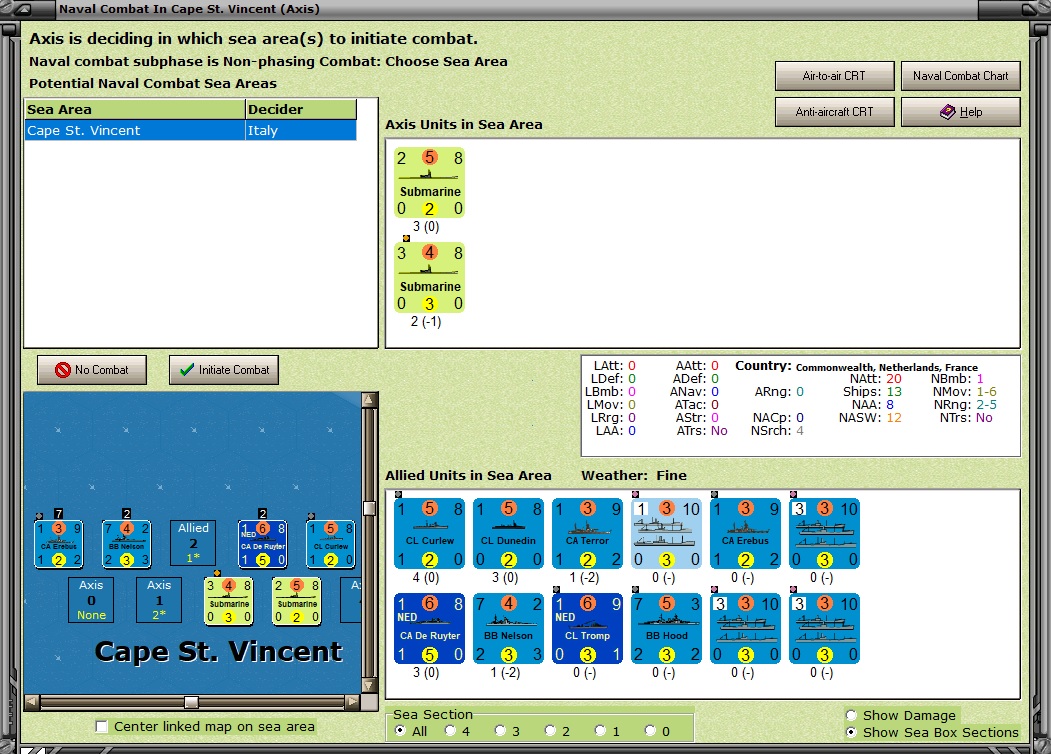Select the CA Terror counter
Screen dimensions: 1051x754
tap(587, 533)
